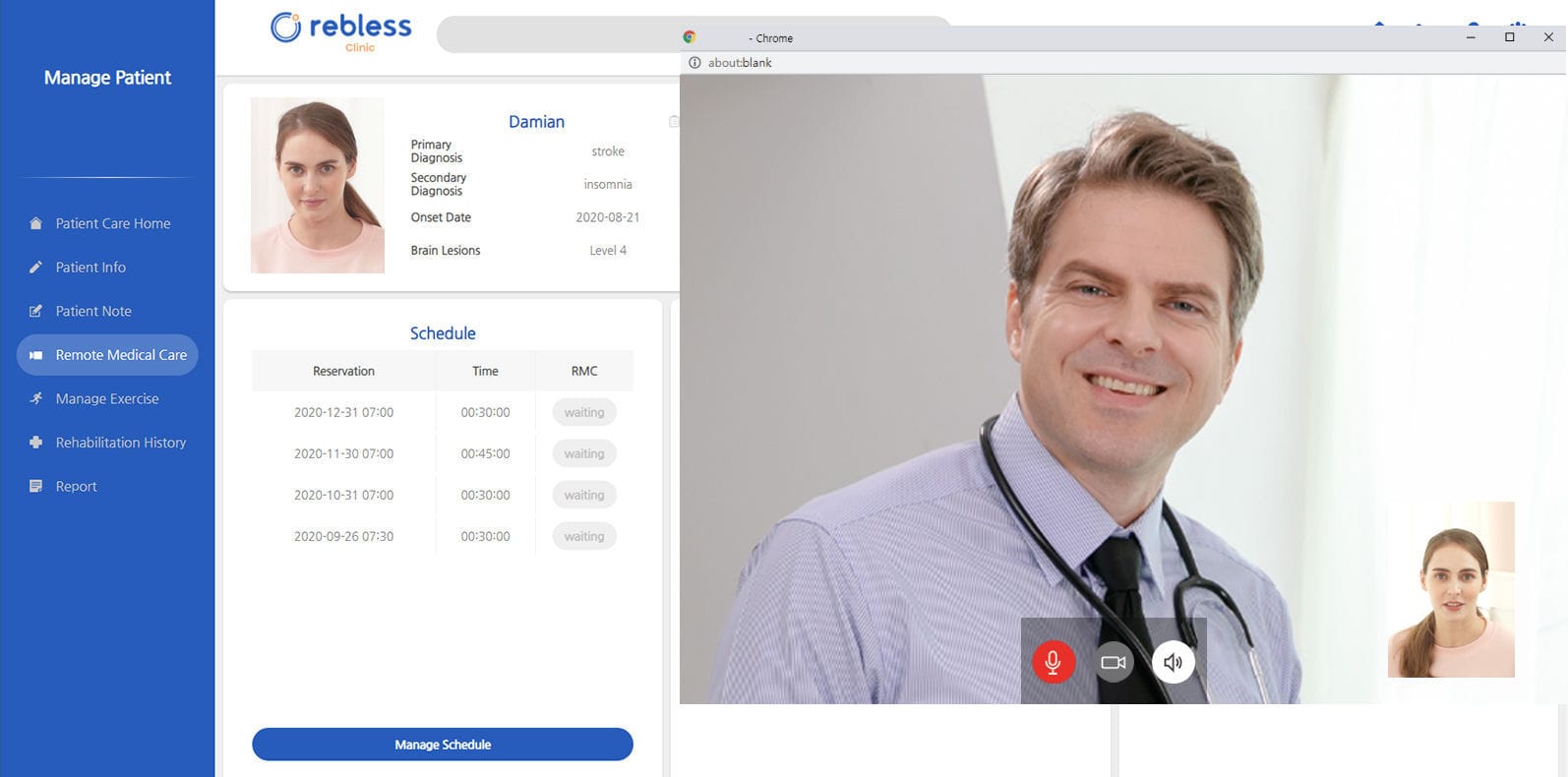Click the pencil icon beside Patient Info
This screenshot has height=777, width=1568.
36,268
